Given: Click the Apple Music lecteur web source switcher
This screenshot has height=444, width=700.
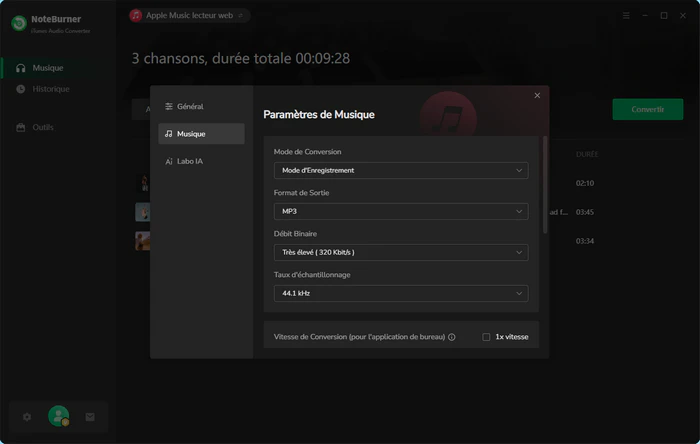Looking at the screenshot, I should pos(189,16).
